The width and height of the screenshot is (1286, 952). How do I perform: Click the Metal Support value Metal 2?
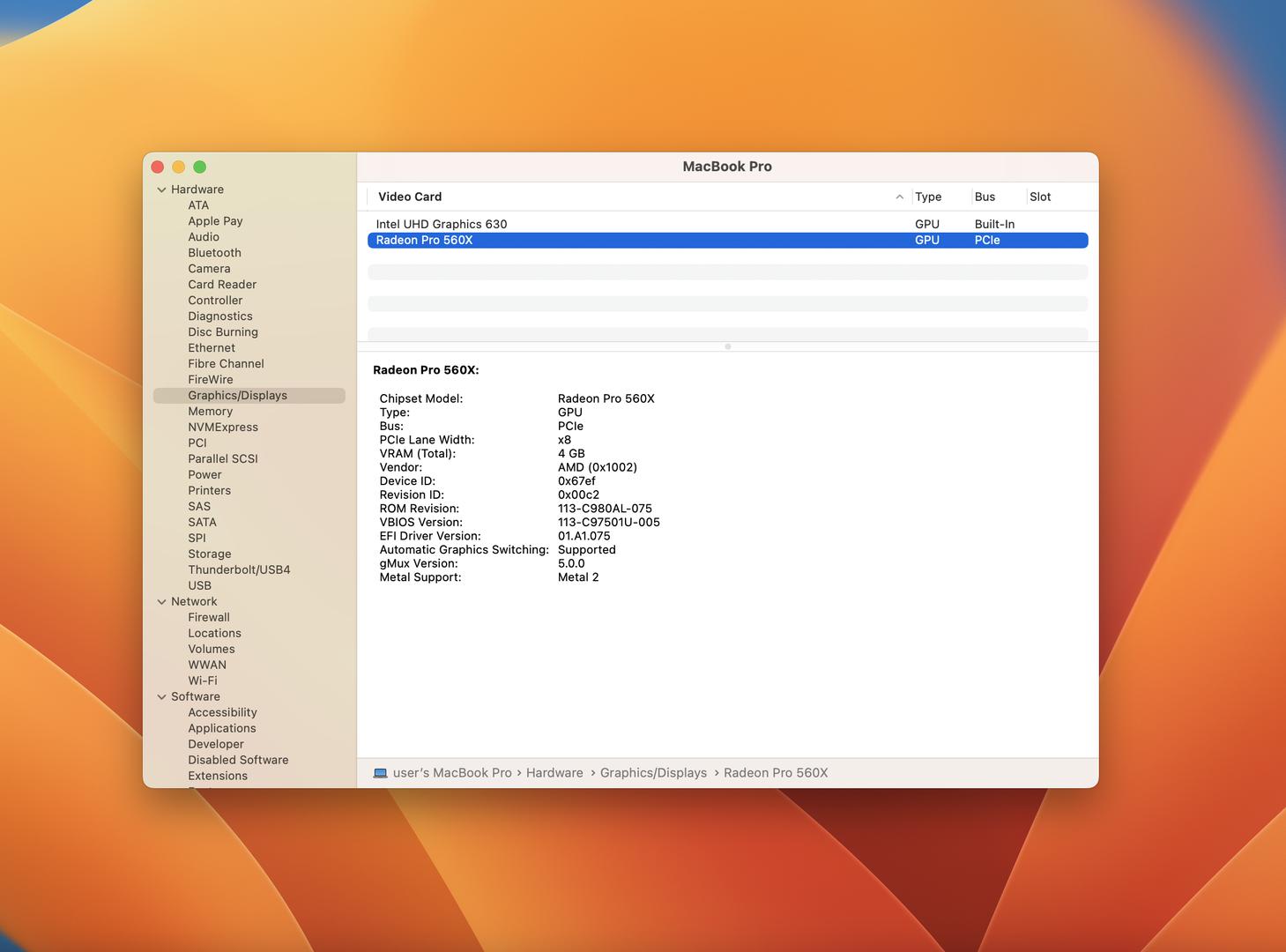tap(578, 577)
